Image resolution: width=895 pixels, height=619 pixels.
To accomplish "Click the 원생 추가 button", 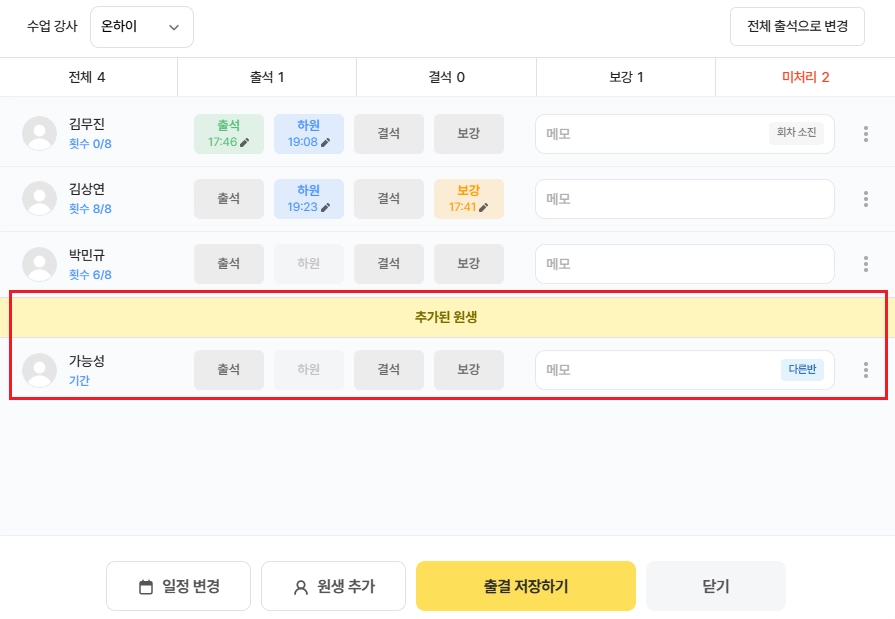I will pyautogui.click(x=333, y=586).
